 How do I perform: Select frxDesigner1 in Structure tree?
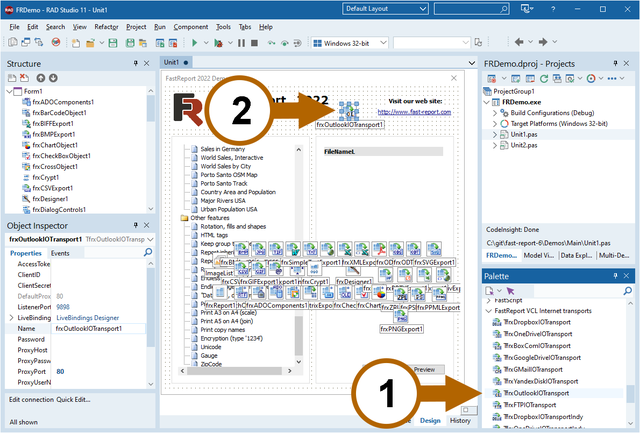(x=50, y=199)
